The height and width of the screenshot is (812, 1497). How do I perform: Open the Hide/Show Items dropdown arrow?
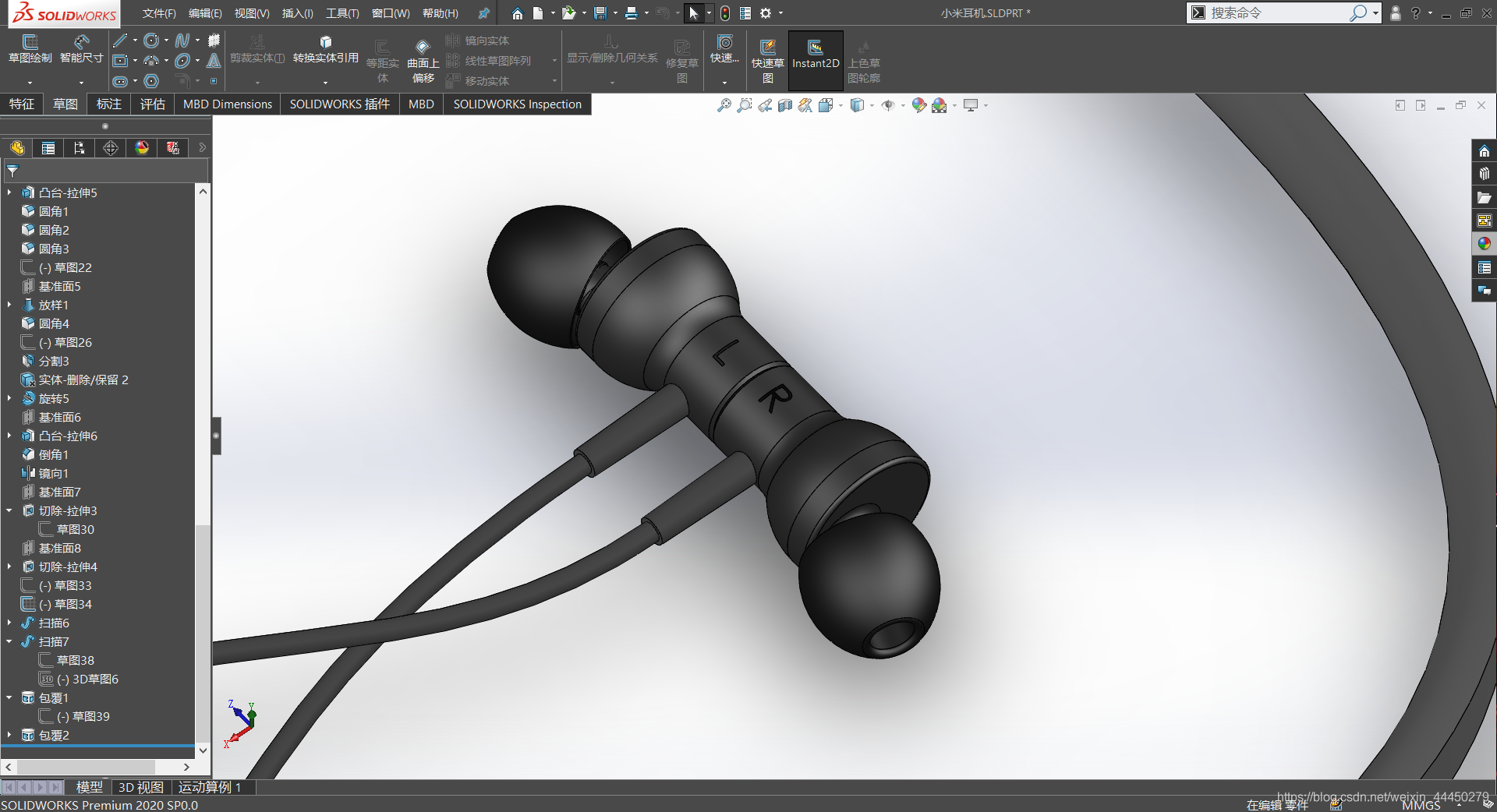pyautogui.click(x=903, y=105)
